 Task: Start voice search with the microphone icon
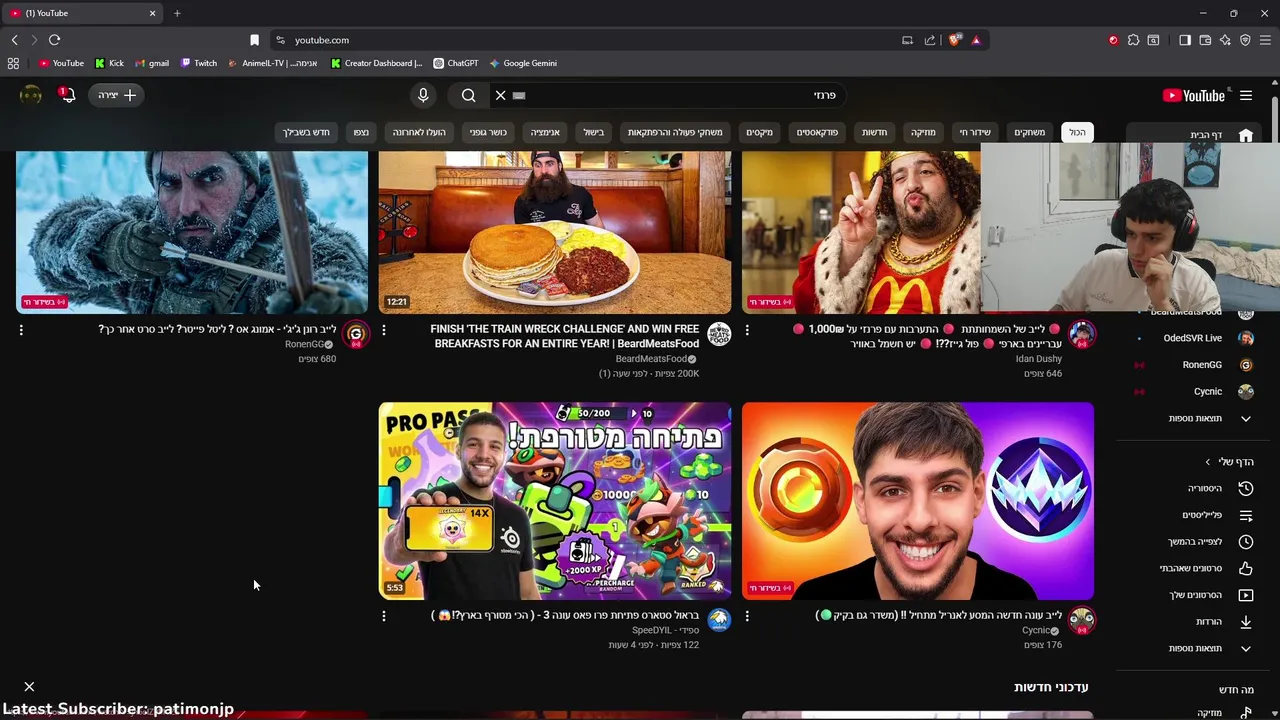423,95
